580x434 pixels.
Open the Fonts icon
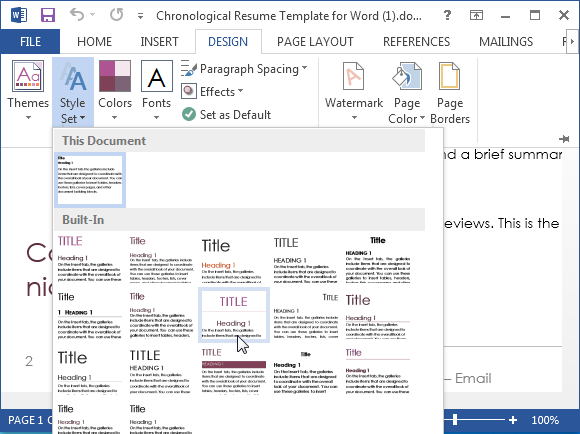pyautogui.click(x=156, y=76)
